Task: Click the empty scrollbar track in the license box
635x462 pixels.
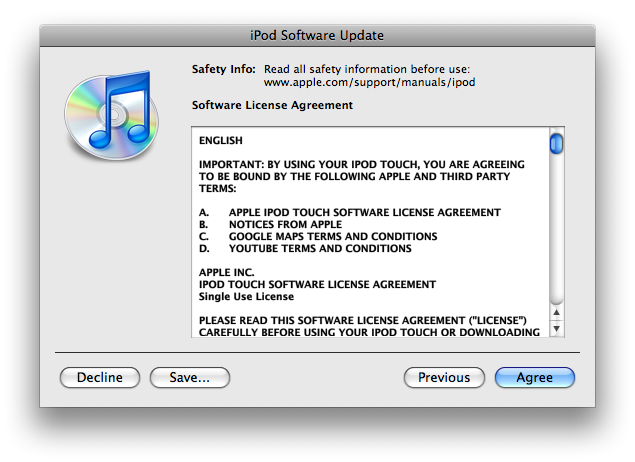Action: click(556, 229)
